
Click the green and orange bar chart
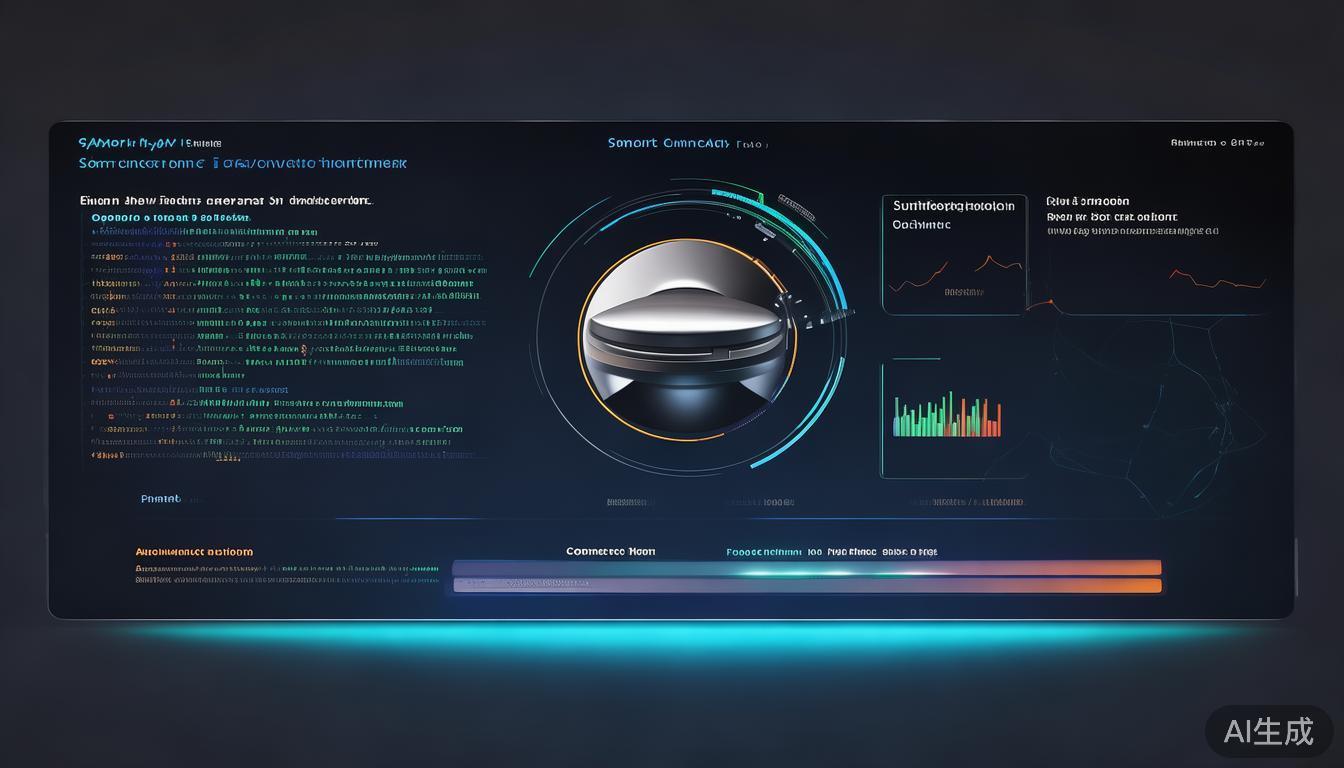tap(946, 417)
